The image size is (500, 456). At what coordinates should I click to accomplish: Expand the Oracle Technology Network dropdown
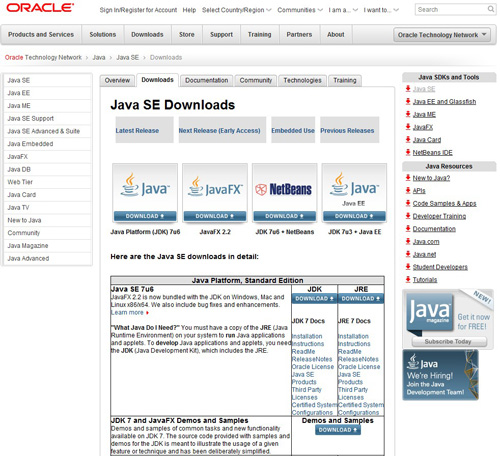pyautogui.click(x=442, y=35)
